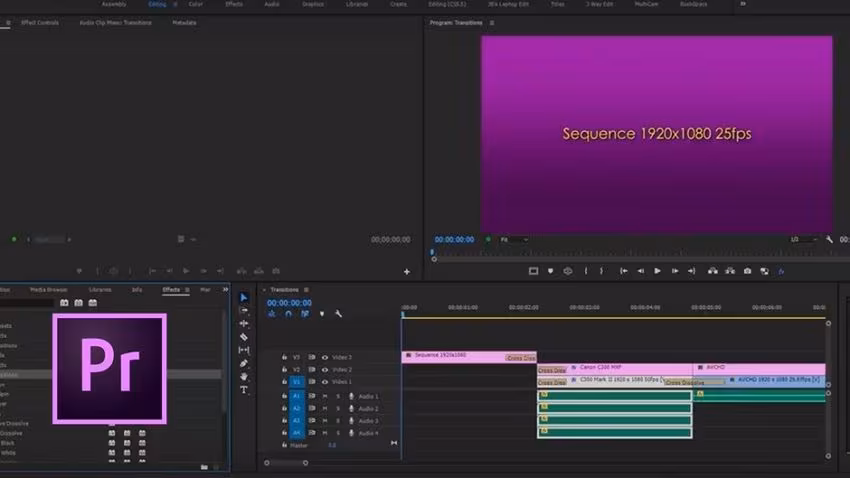Show more workspaces overflow chevron
850x478 pixels.
[x=743, y=4]
